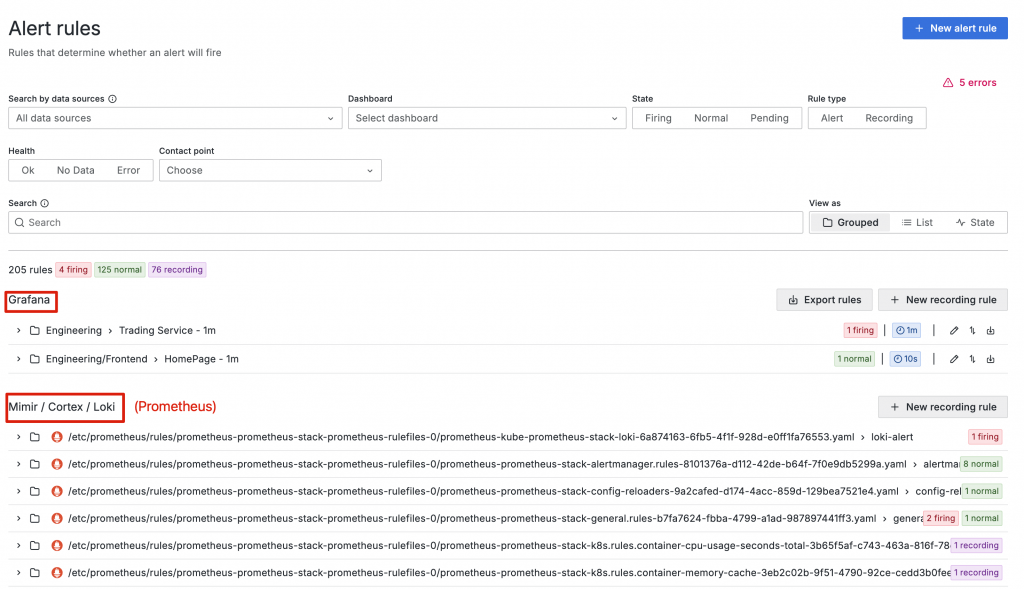This screenshot has height=589, width=1024.
Task: Switch view to Grouped
Action: pyautogui.click(x=850, y=223)
